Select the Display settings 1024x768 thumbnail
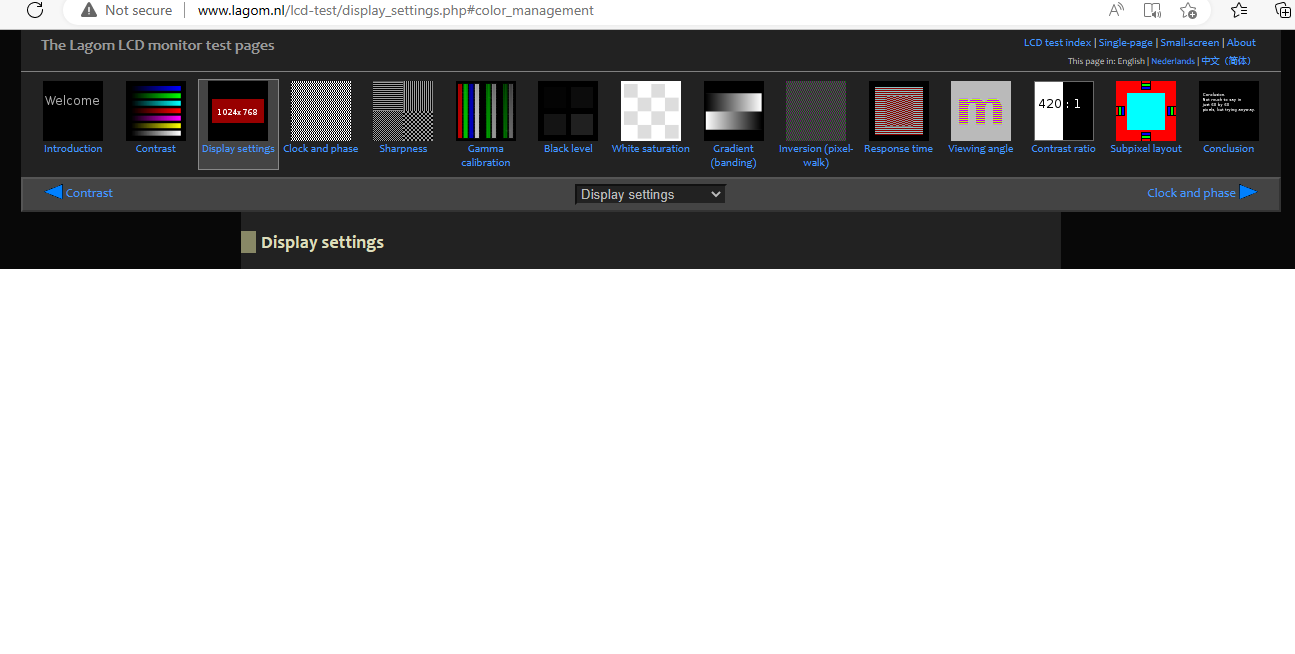The height and width of the screenshot is (654, 1295). (x=238, y=111)
